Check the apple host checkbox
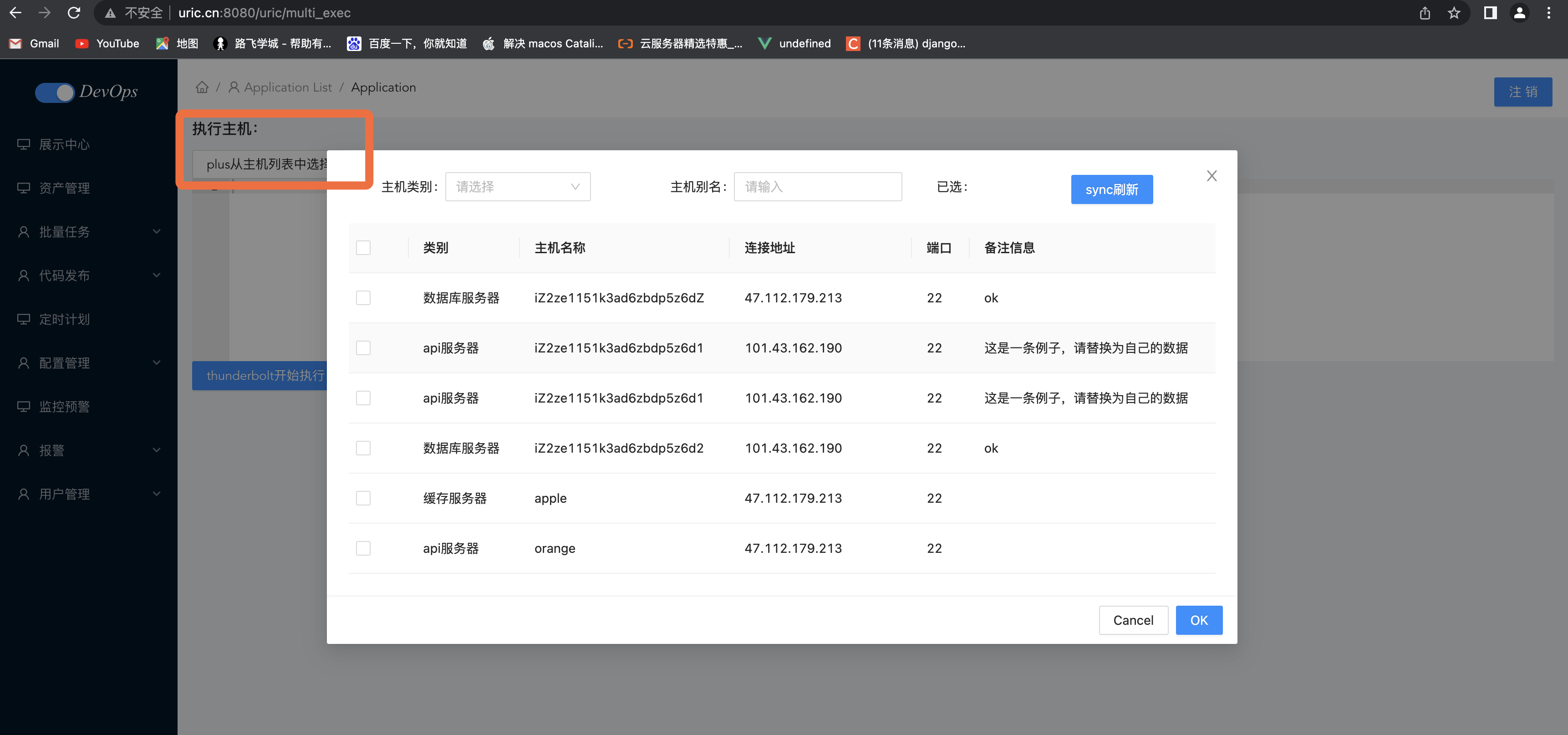The height and width of the screenshot is (735, 1568). pyautogui.click(x=363, y=498)
